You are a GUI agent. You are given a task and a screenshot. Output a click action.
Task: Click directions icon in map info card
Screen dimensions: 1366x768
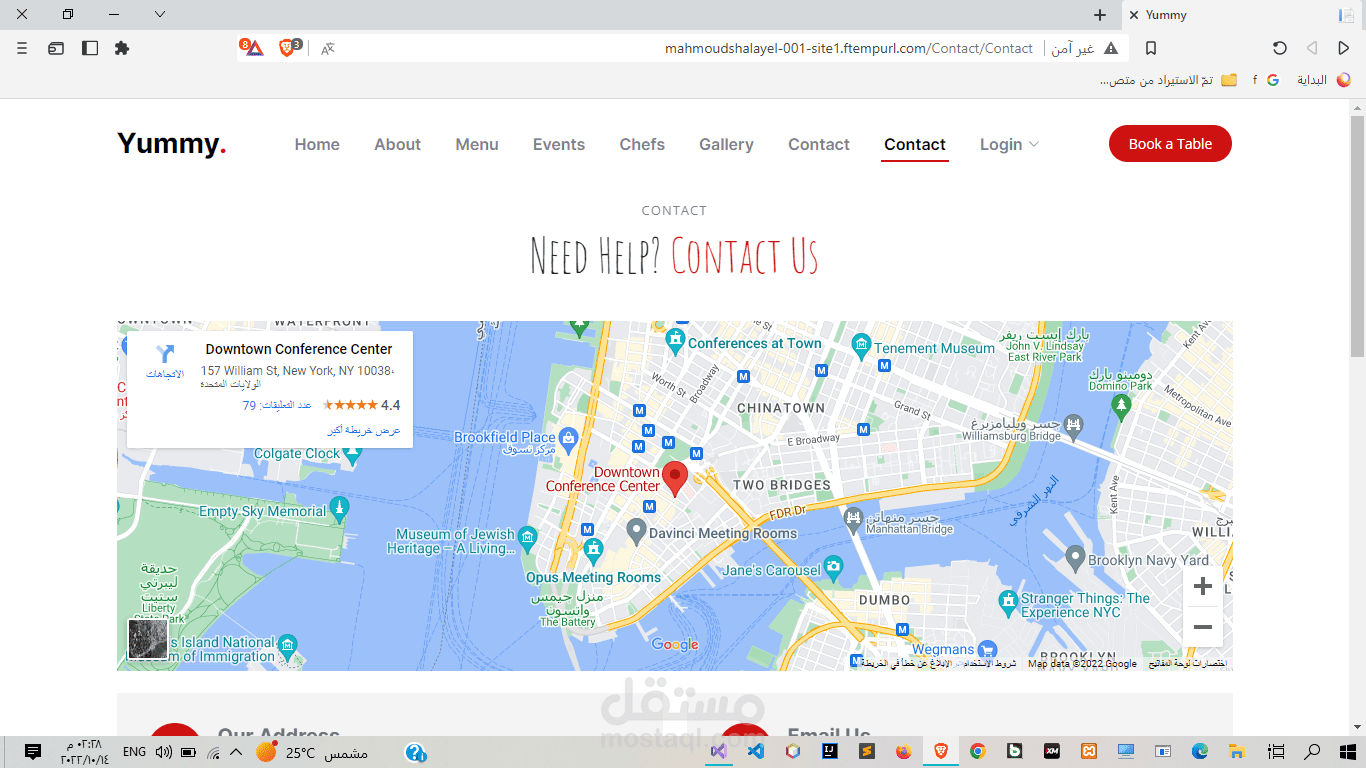coord(165,354)
